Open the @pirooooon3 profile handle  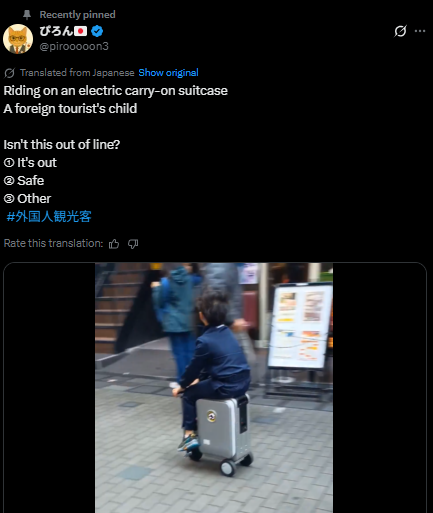tap(74, 46)
